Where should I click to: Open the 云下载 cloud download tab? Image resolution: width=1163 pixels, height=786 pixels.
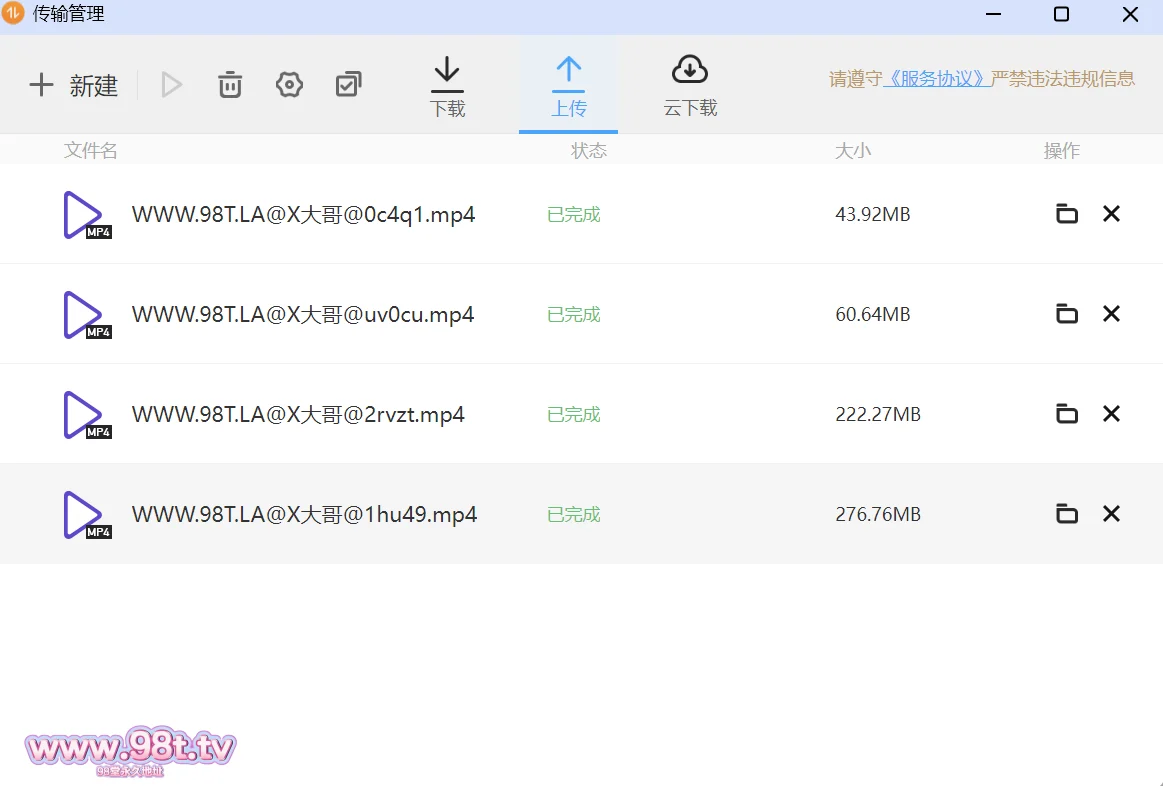click(690, 87)
